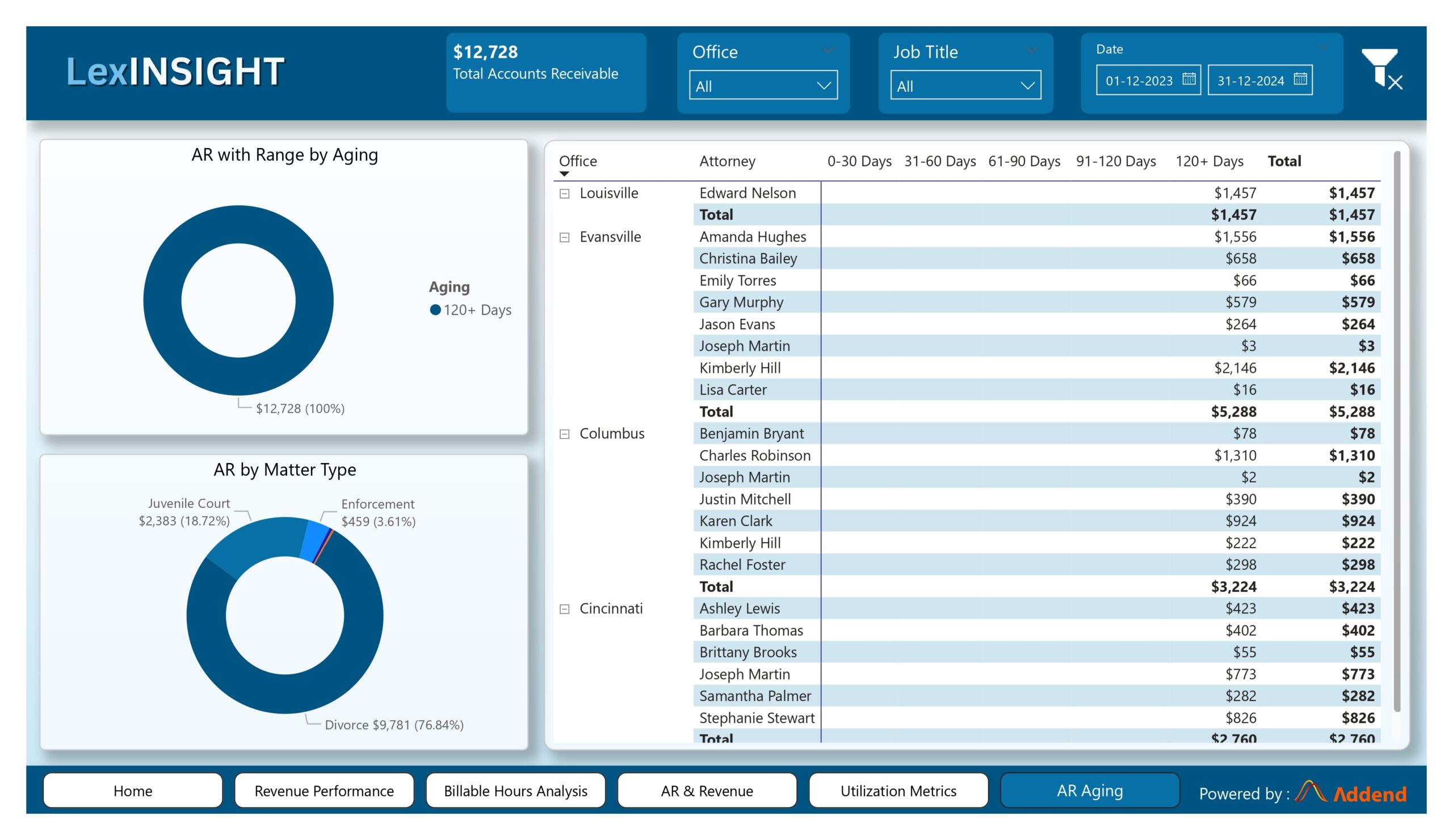
Task: Expand the Office slicer header chevron
Action: pos(828,50)
